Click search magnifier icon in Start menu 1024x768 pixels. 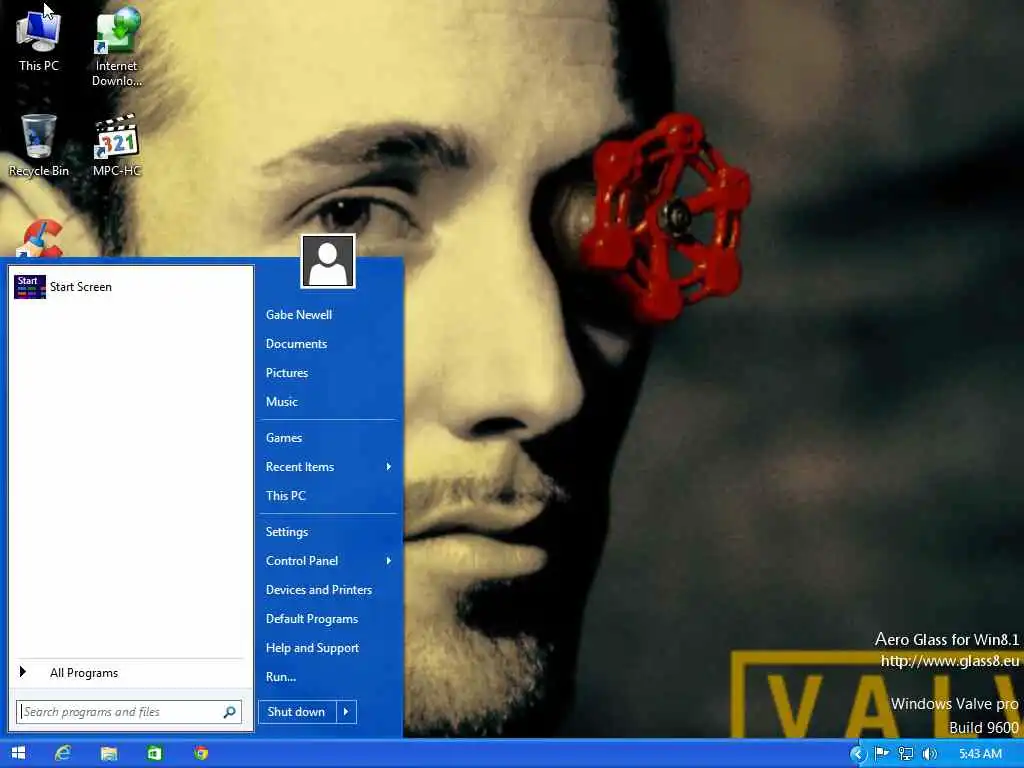229,712
